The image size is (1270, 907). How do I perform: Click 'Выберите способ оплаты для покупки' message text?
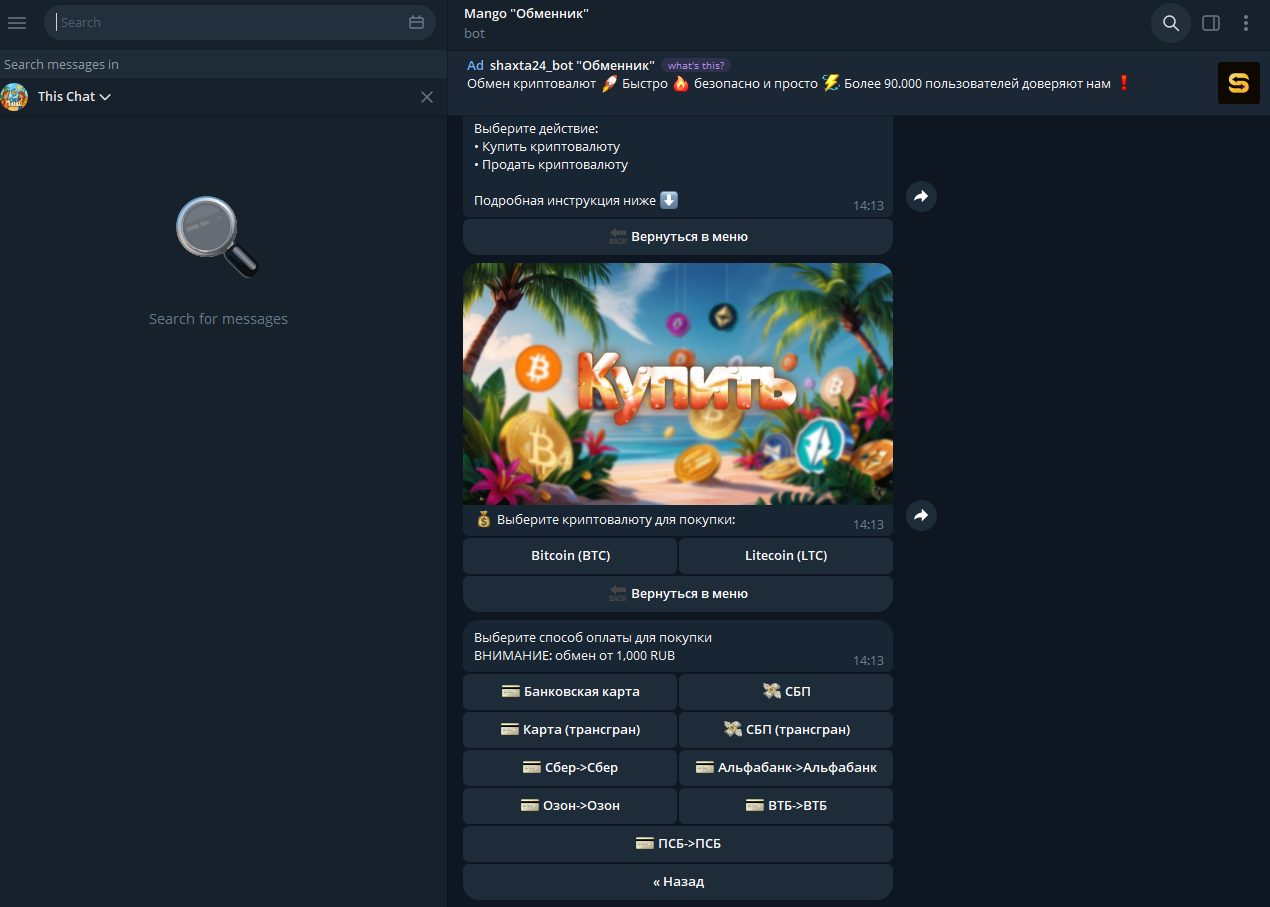[593, 637]
